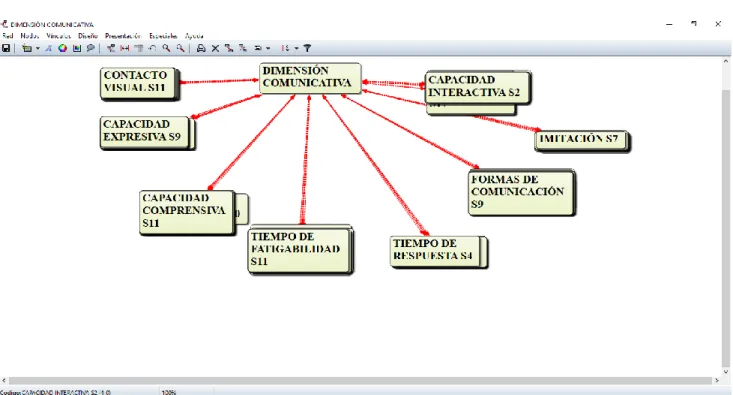Click the red horizontal spacing icon
The image size is (733, 395).
pos(125,48)
